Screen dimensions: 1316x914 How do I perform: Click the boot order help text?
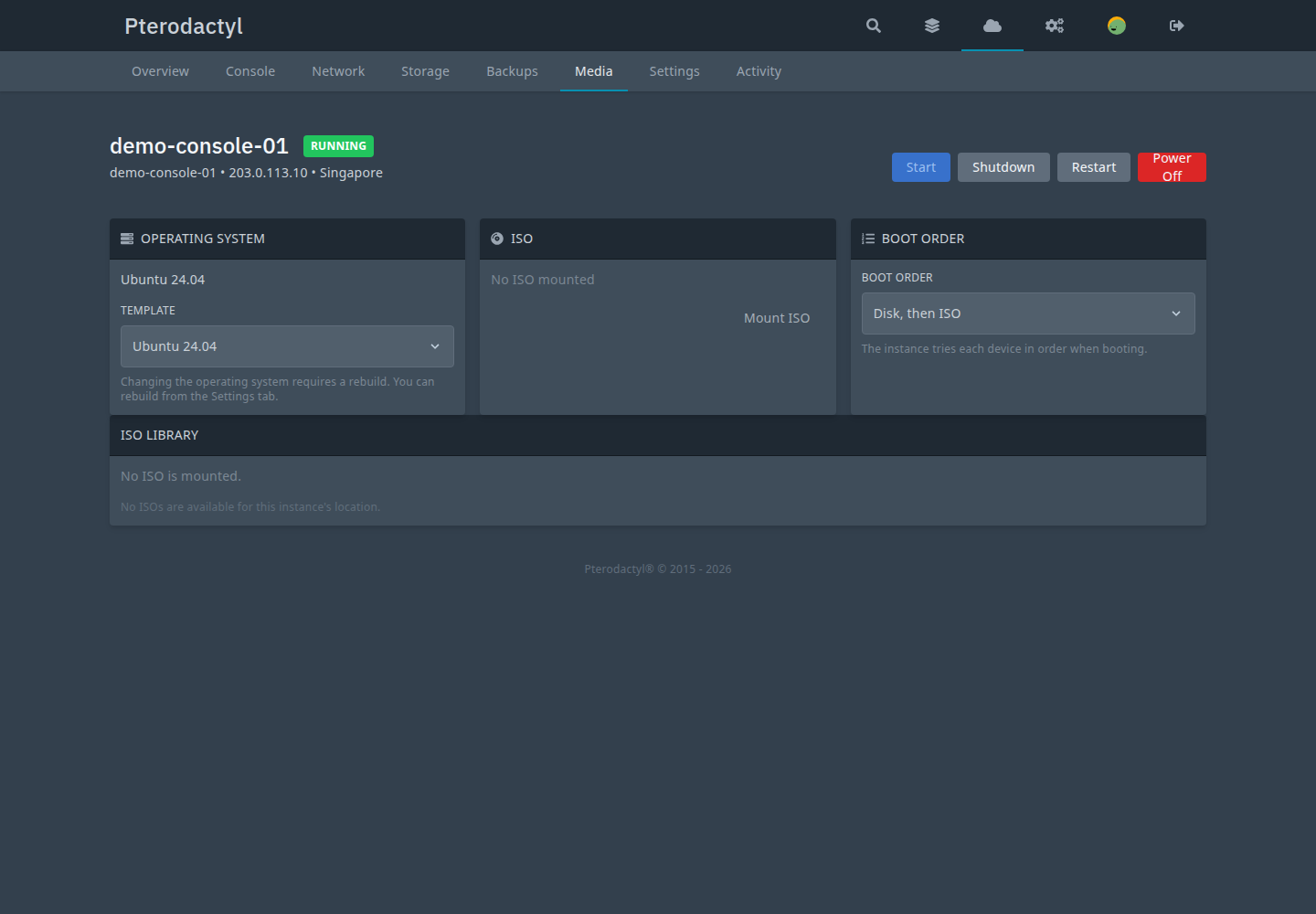coord(1004,349)
